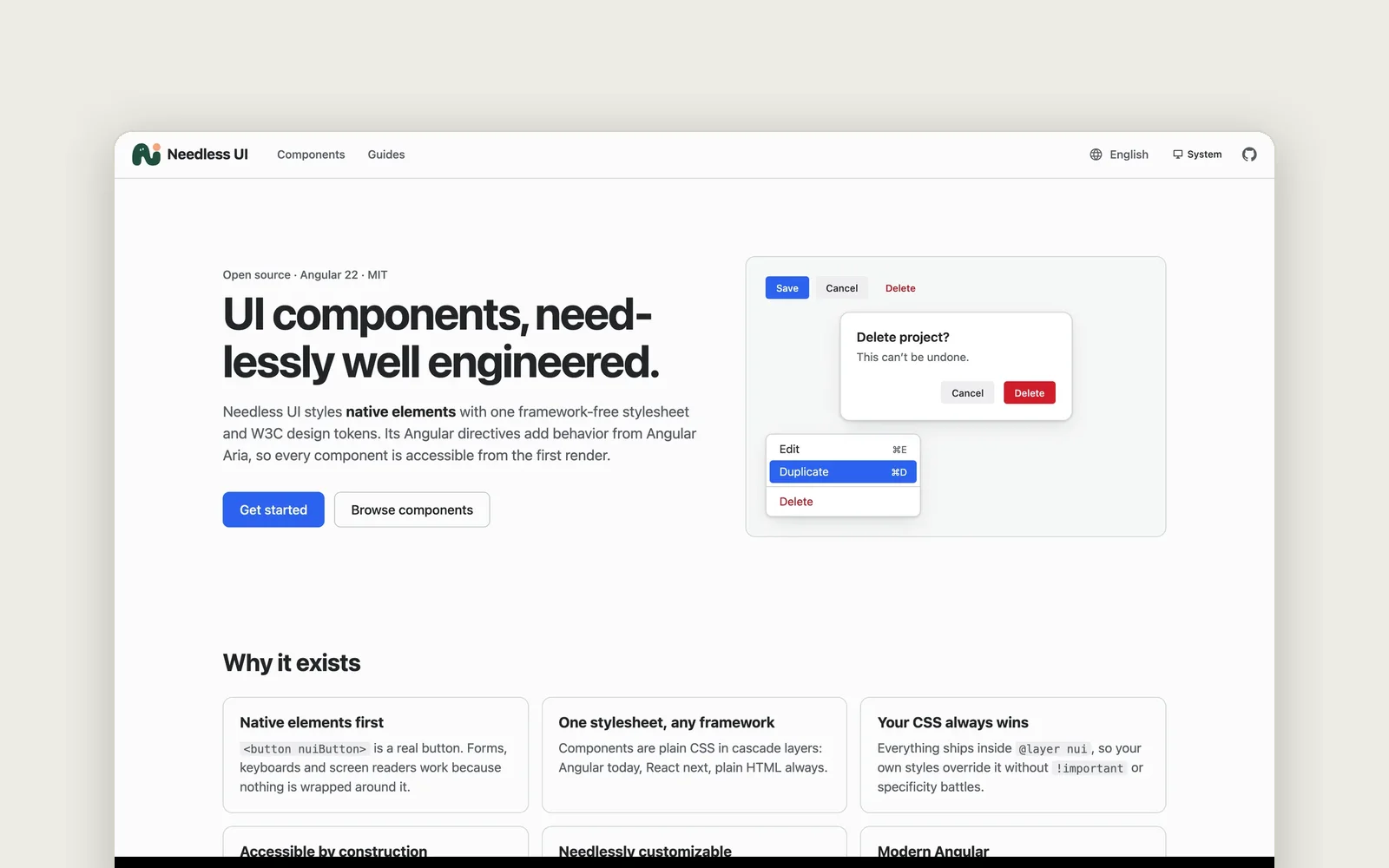Click the Needless UI logo icon
Screen dimensions: 1389x868
pos(146,155)
